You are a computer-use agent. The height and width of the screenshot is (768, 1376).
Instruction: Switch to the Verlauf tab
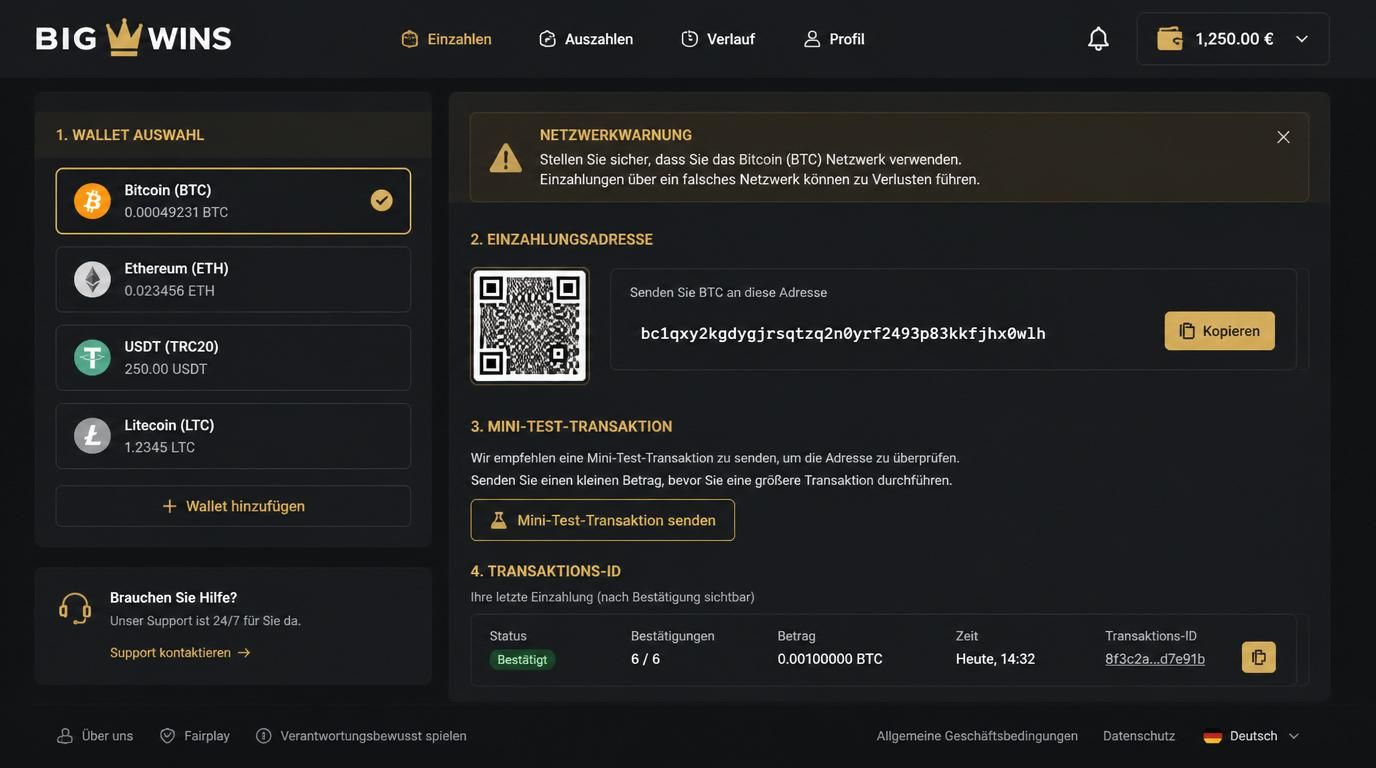point(718,39)
